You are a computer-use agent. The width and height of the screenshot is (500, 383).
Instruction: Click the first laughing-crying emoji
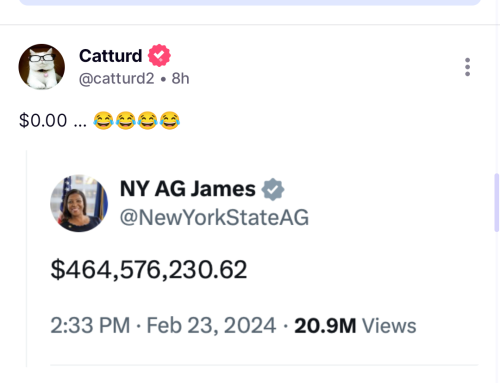103,120
